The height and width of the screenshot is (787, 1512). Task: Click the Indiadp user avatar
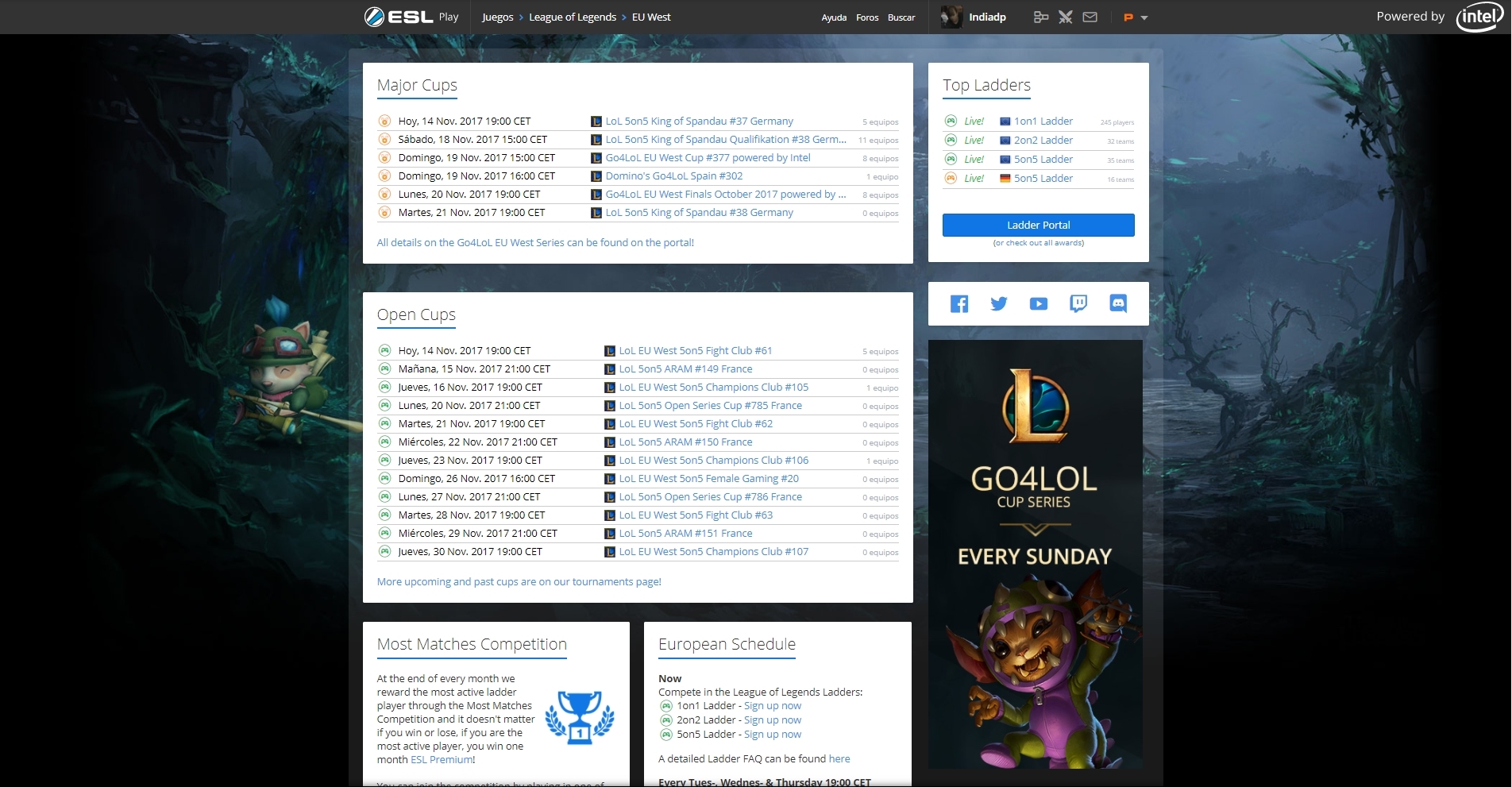[x=951, y=17]
